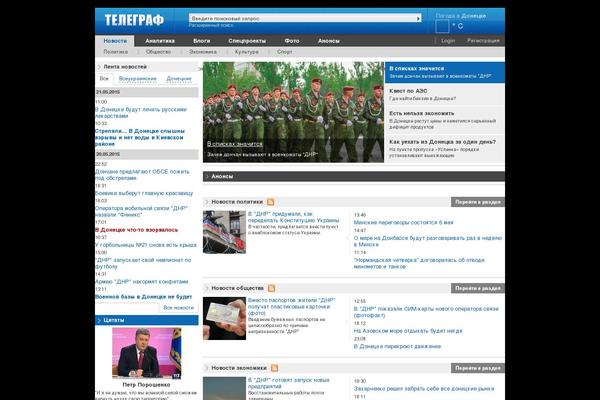Open RSS feed for Новости экономики
This screenshot has width=600, height=400.
click(x=274, y=368)
